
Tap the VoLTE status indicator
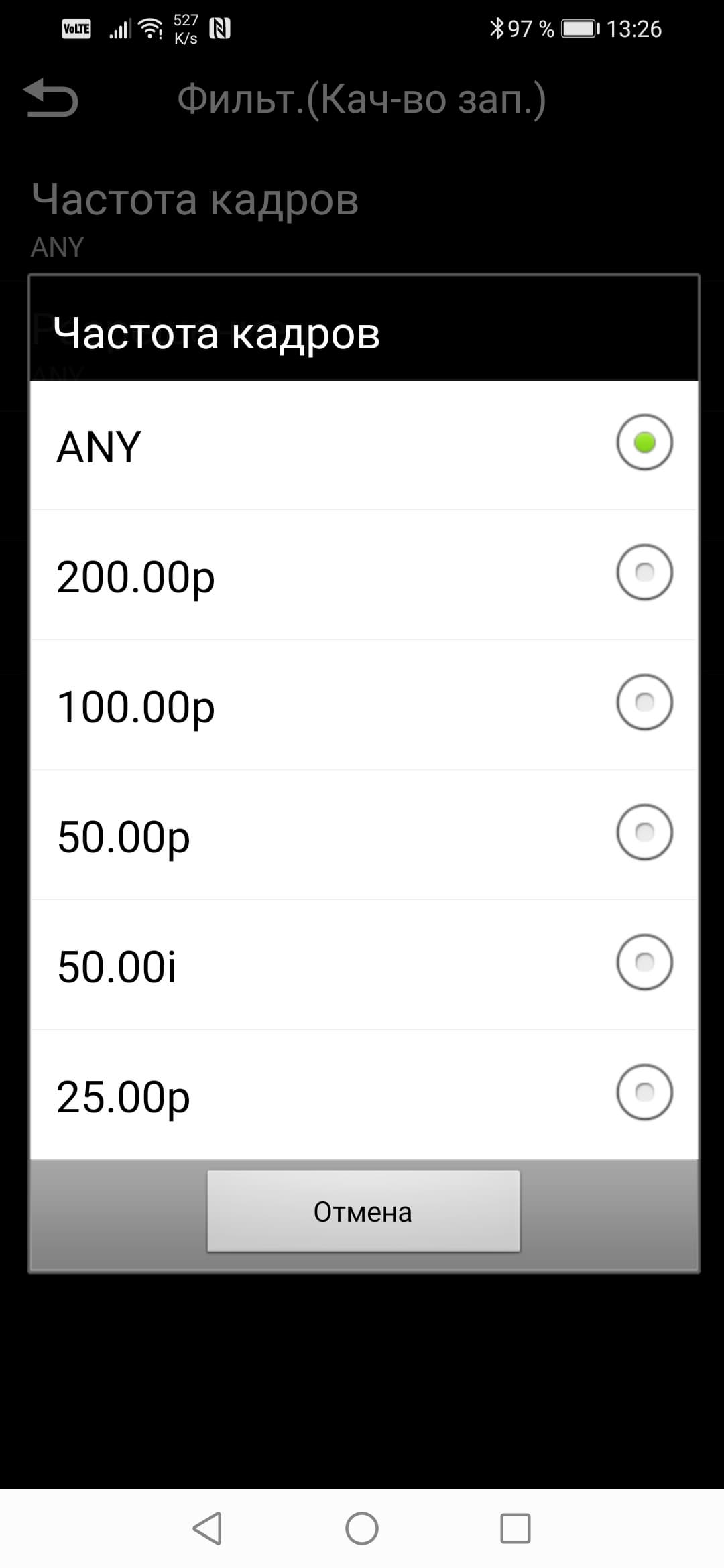tap(76, 29)
